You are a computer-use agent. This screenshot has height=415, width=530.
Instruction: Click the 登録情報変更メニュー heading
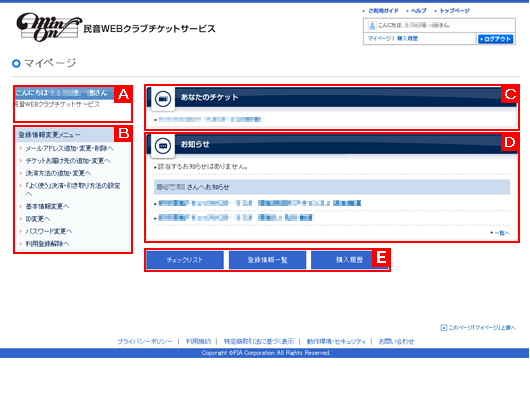coord(49,135)
